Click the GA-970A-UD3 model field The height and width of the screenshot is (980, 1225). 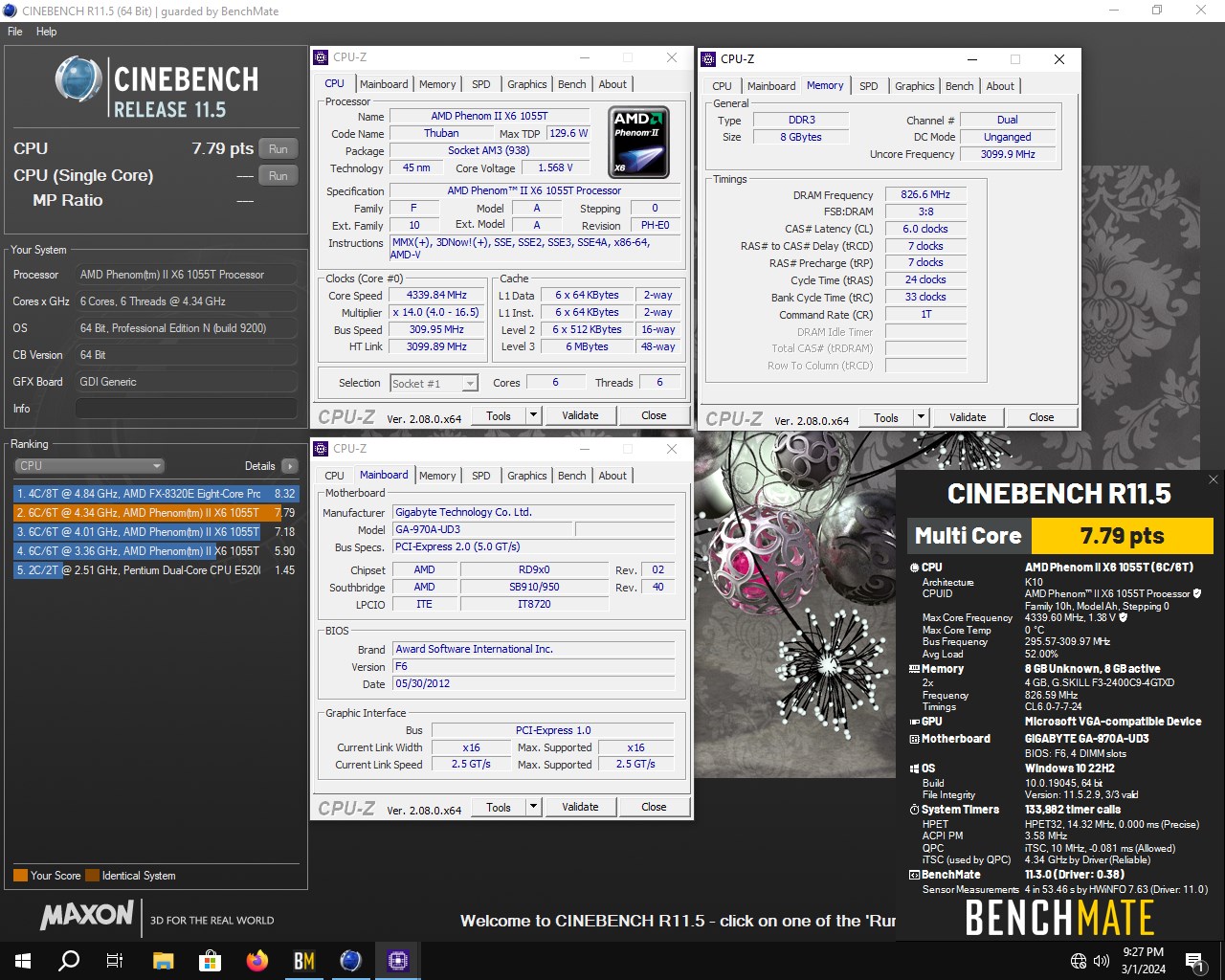(x=483, y=529)
